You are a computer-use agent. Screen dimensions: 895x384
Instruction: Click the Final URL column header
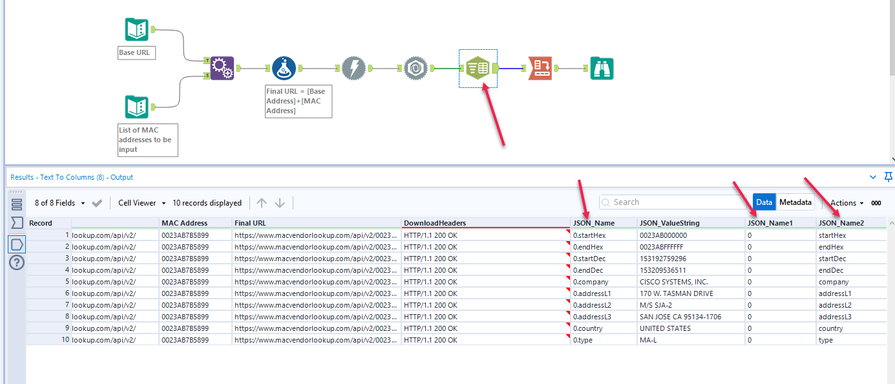click(316, 223)
